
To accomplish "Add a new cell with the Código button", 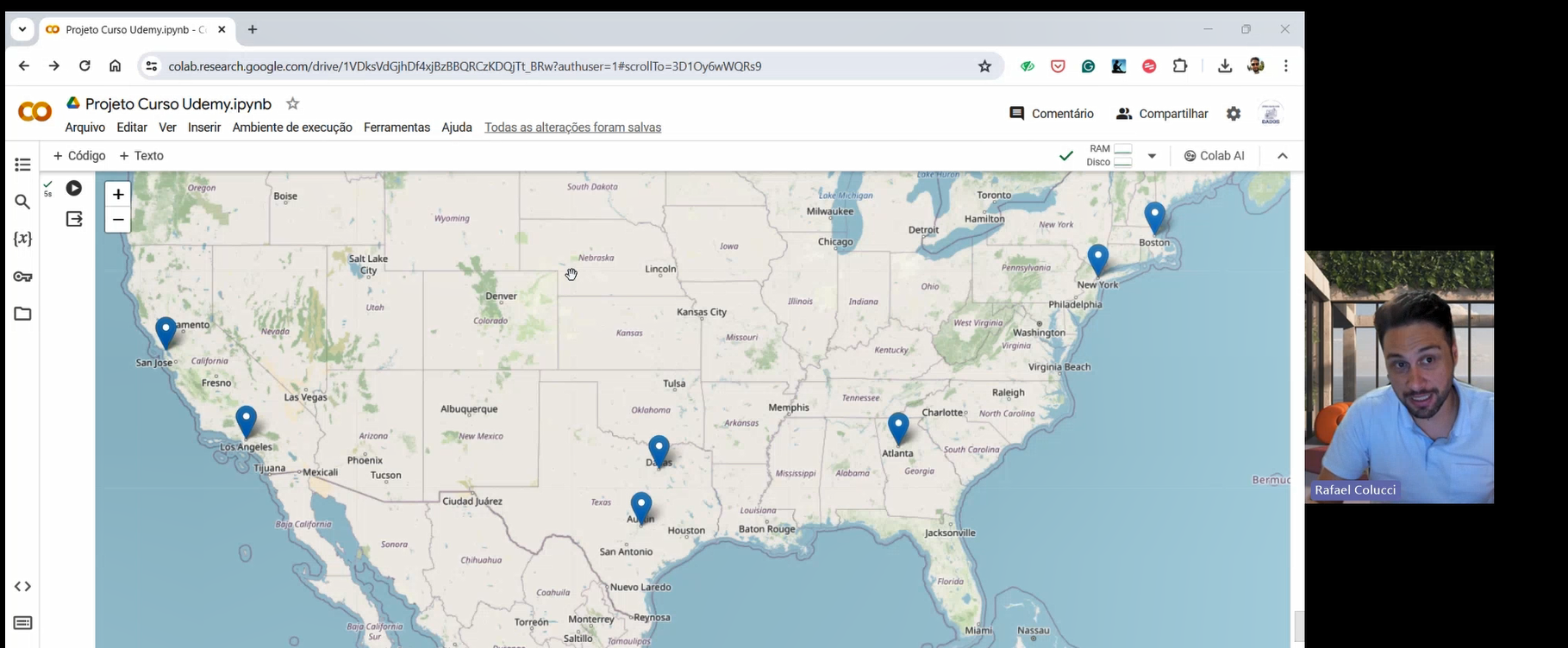I will 79,156.
